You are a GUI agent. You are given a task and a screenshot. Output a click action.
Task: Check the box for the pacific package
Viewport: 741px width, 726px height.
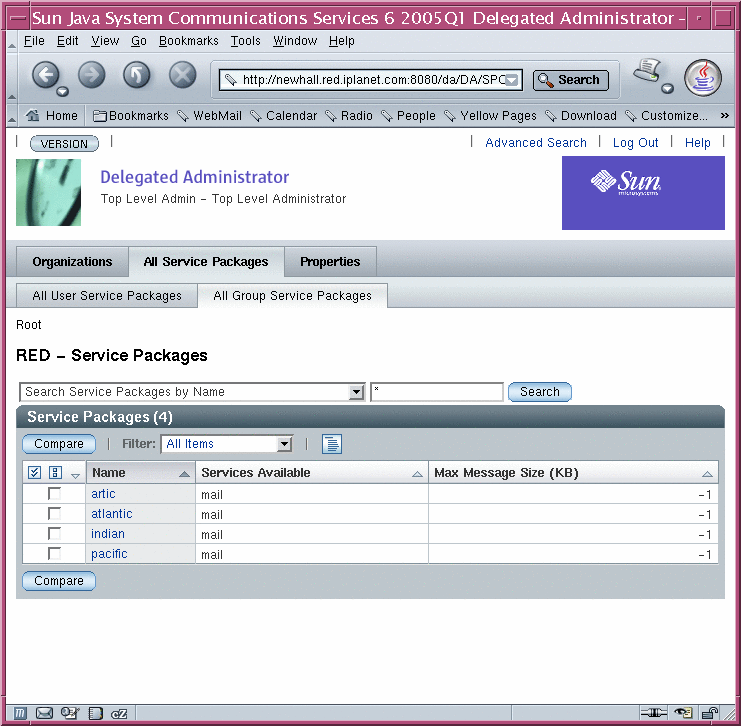54,553
